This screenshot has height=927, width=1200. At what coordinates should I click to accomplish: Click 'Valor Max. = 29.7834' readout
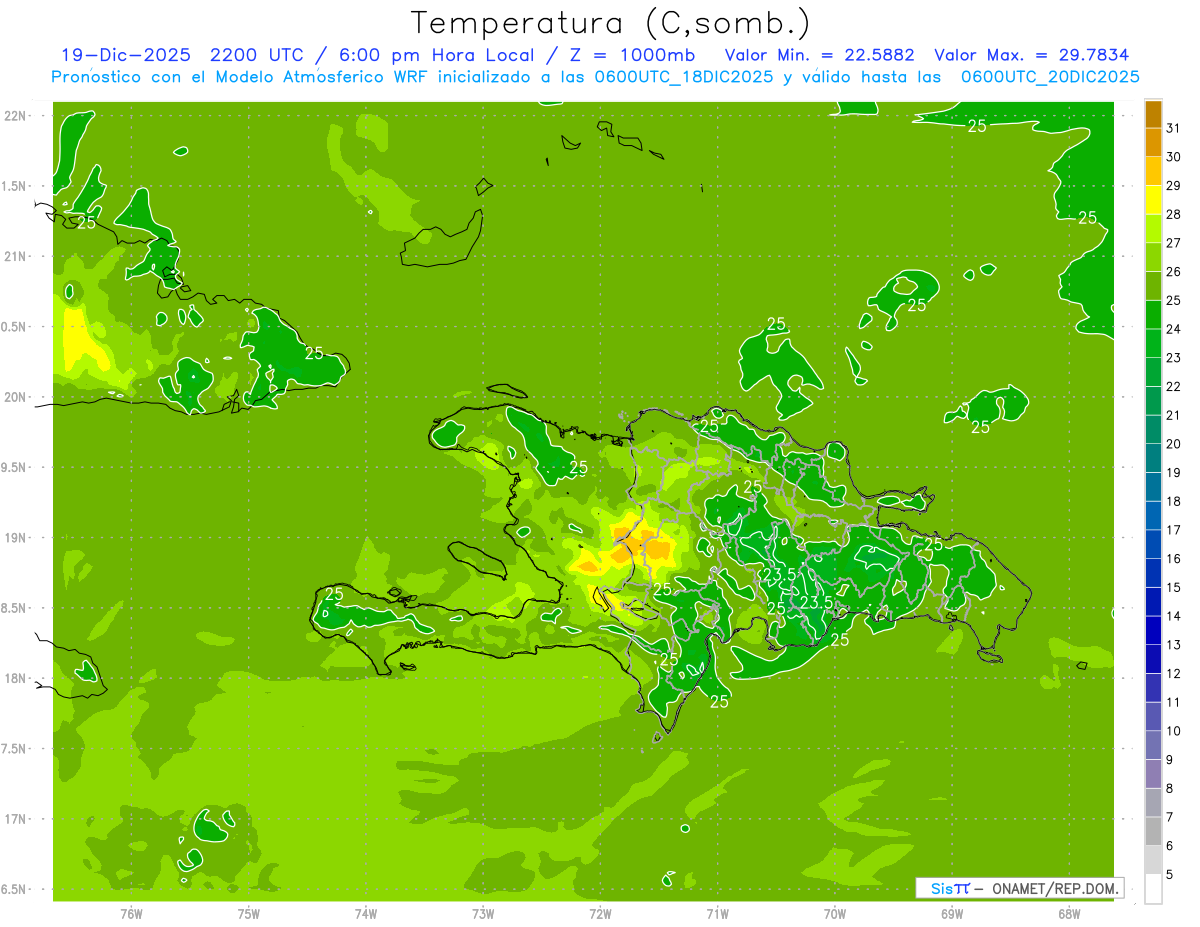click(x=1032, y=55)
